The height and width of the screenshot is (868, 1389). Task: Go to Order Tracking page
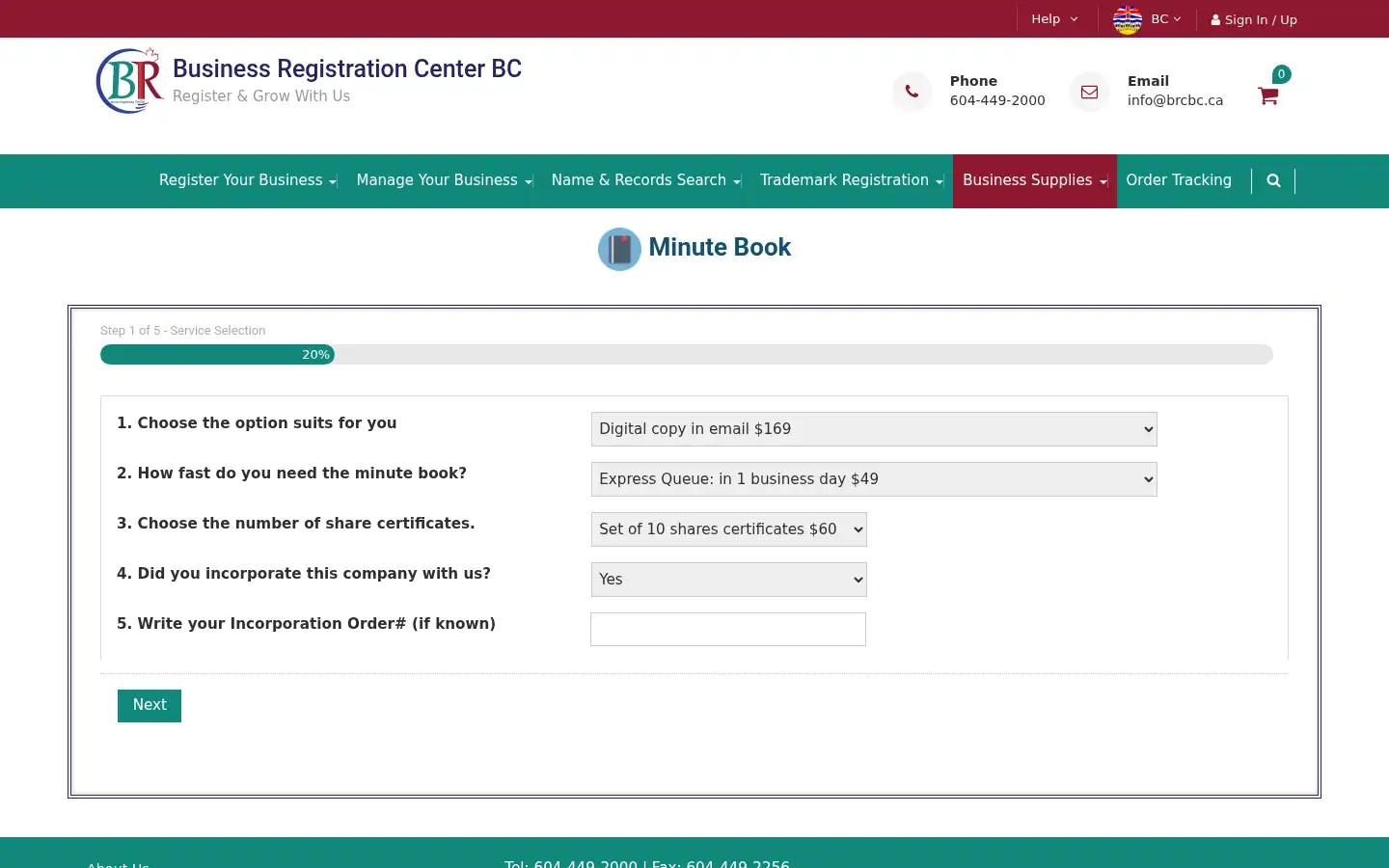click(x=1179, y=180)
